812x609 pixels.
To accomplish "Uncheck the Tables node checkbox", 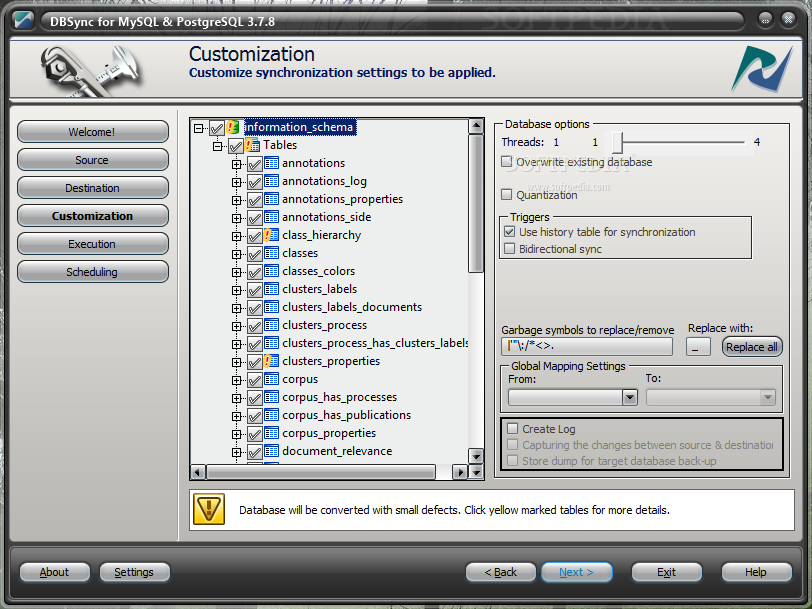I will pos(236,146).
